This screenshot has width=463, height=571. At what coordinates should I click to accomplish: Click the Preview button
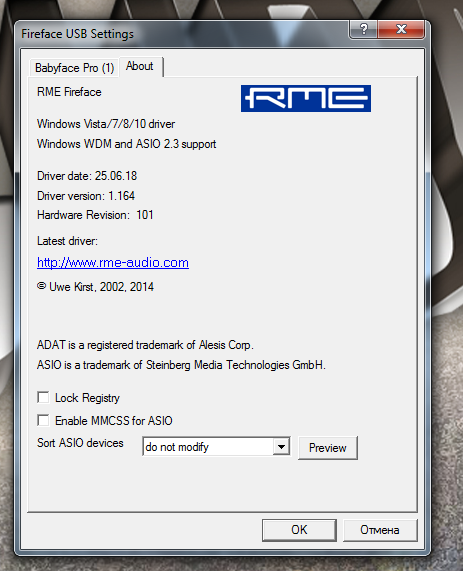pos(327,448)
